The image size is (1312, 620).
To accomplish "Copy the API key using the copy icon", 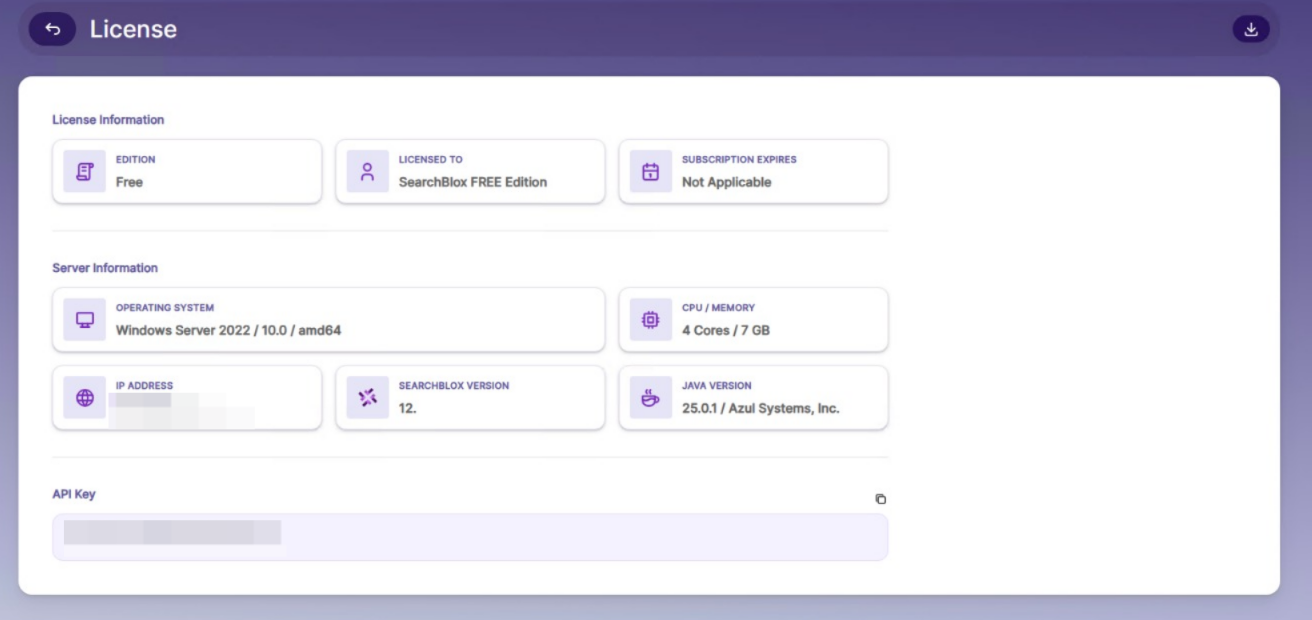I will [x=880, y=499].
